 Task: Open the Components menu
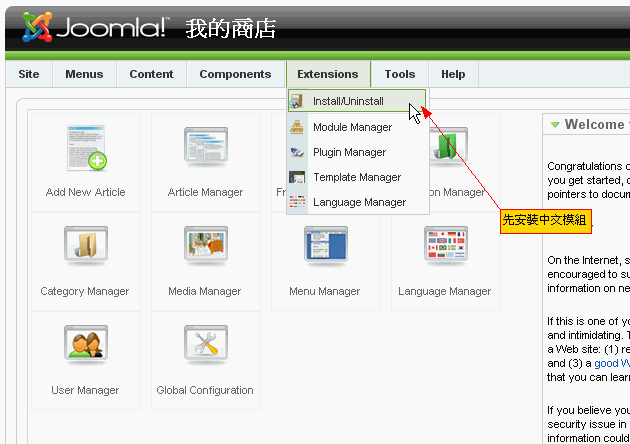235,74
